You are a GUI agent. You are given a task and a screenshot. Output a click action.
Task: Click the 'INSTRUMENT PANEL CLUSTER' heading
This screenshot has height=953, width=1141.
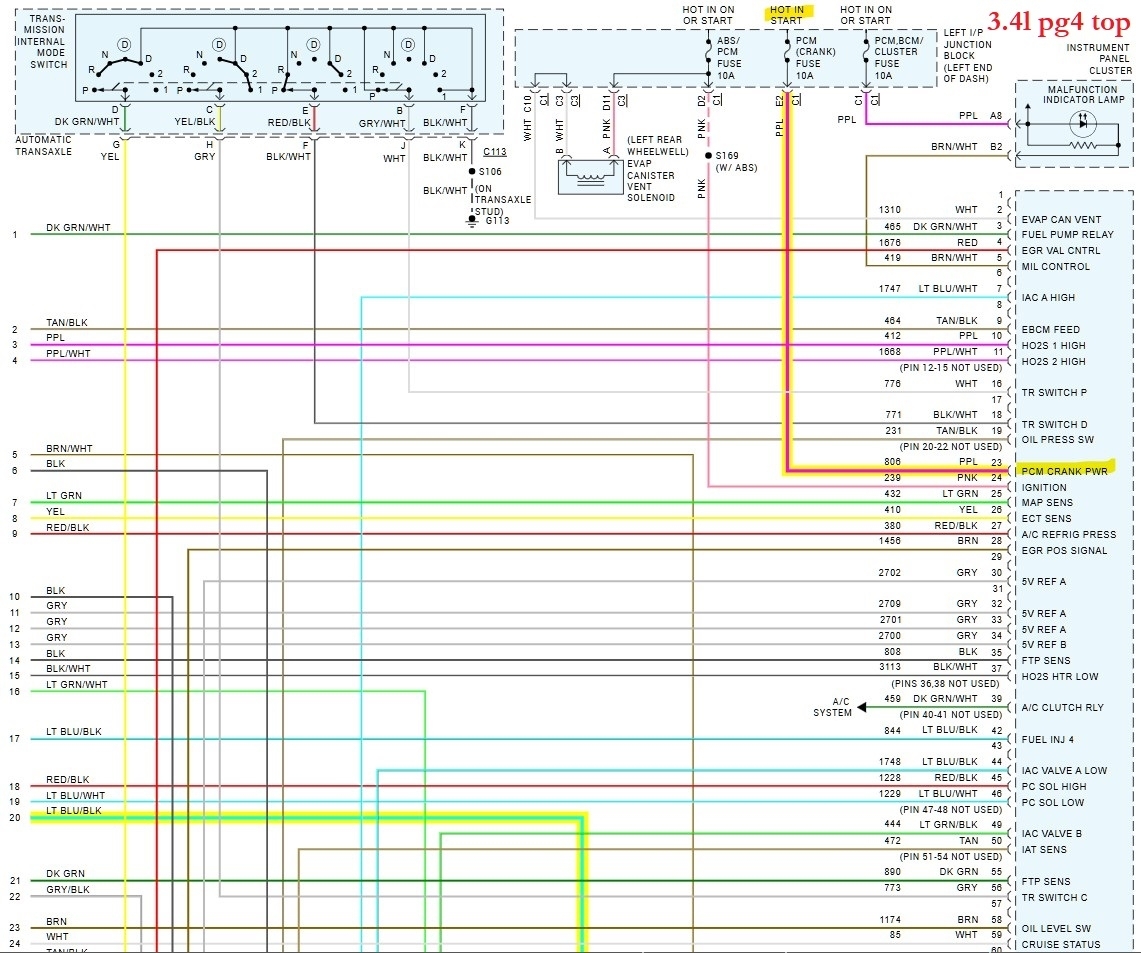click(x=1099, y=59)
